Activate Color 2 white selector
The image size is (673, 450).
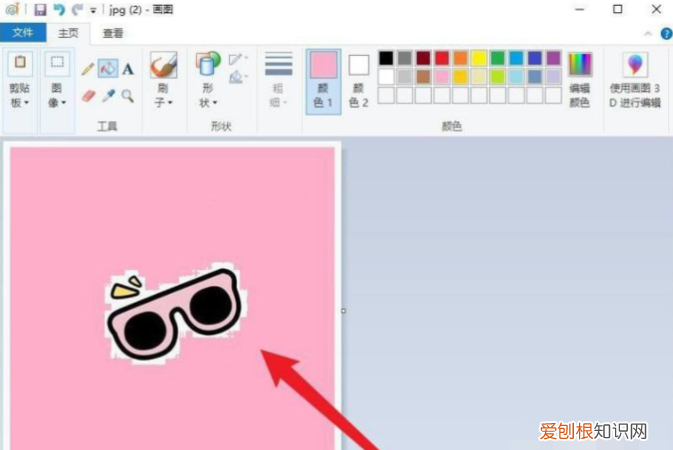click(x=359, y=82)
